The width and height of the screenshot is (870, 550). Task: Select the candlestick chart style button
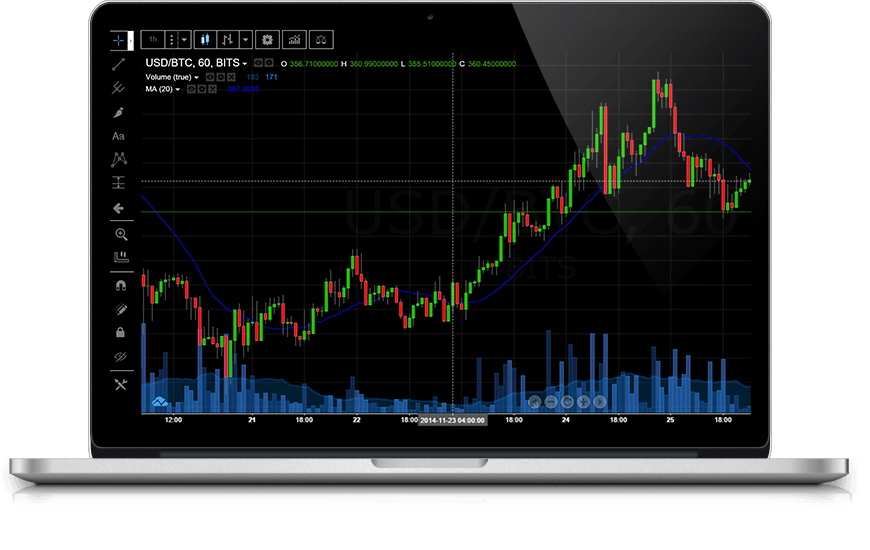205,40
